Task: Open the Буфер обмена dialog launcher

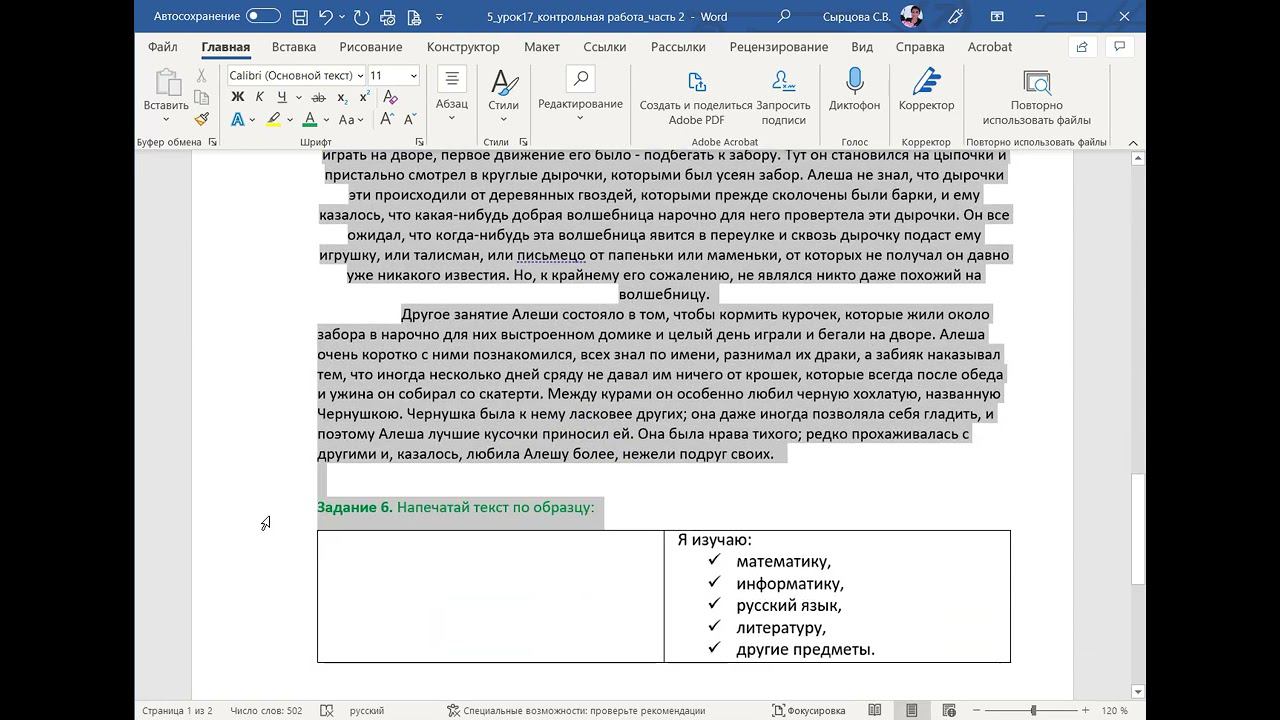Action: 212,142
